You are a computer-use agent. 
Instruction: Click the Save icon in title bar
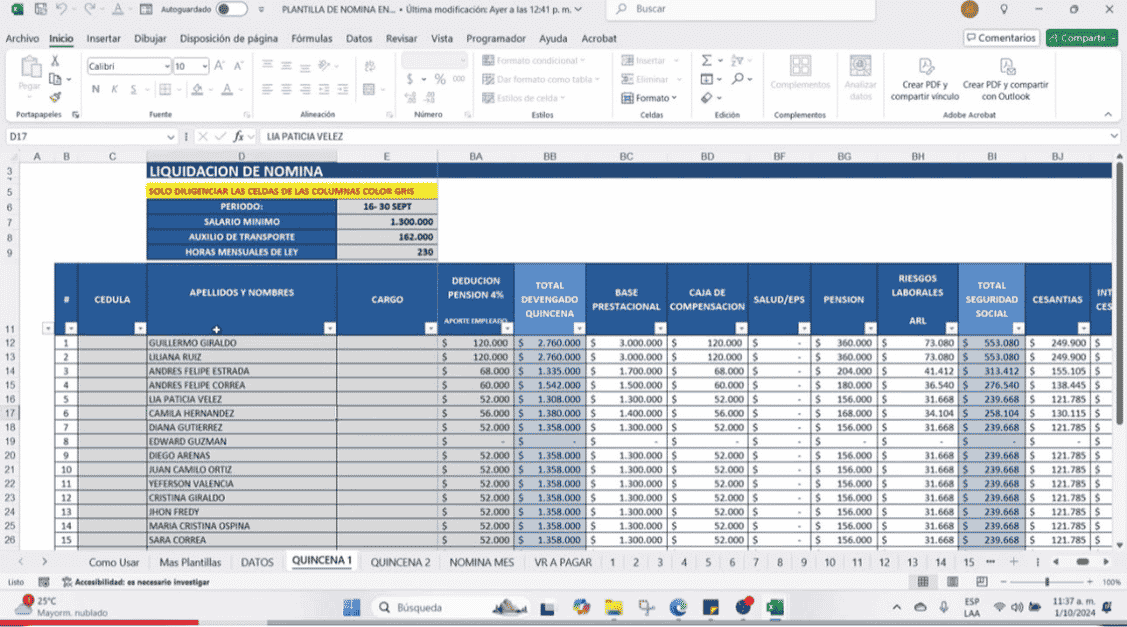[x=40, y=9]
